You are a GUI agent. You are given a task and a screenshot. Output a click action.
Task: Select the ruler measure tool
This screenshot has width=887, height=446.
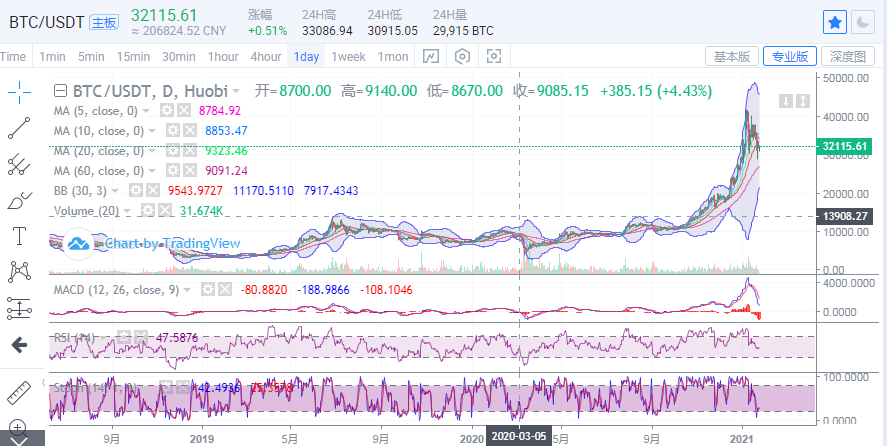(18, 391)
